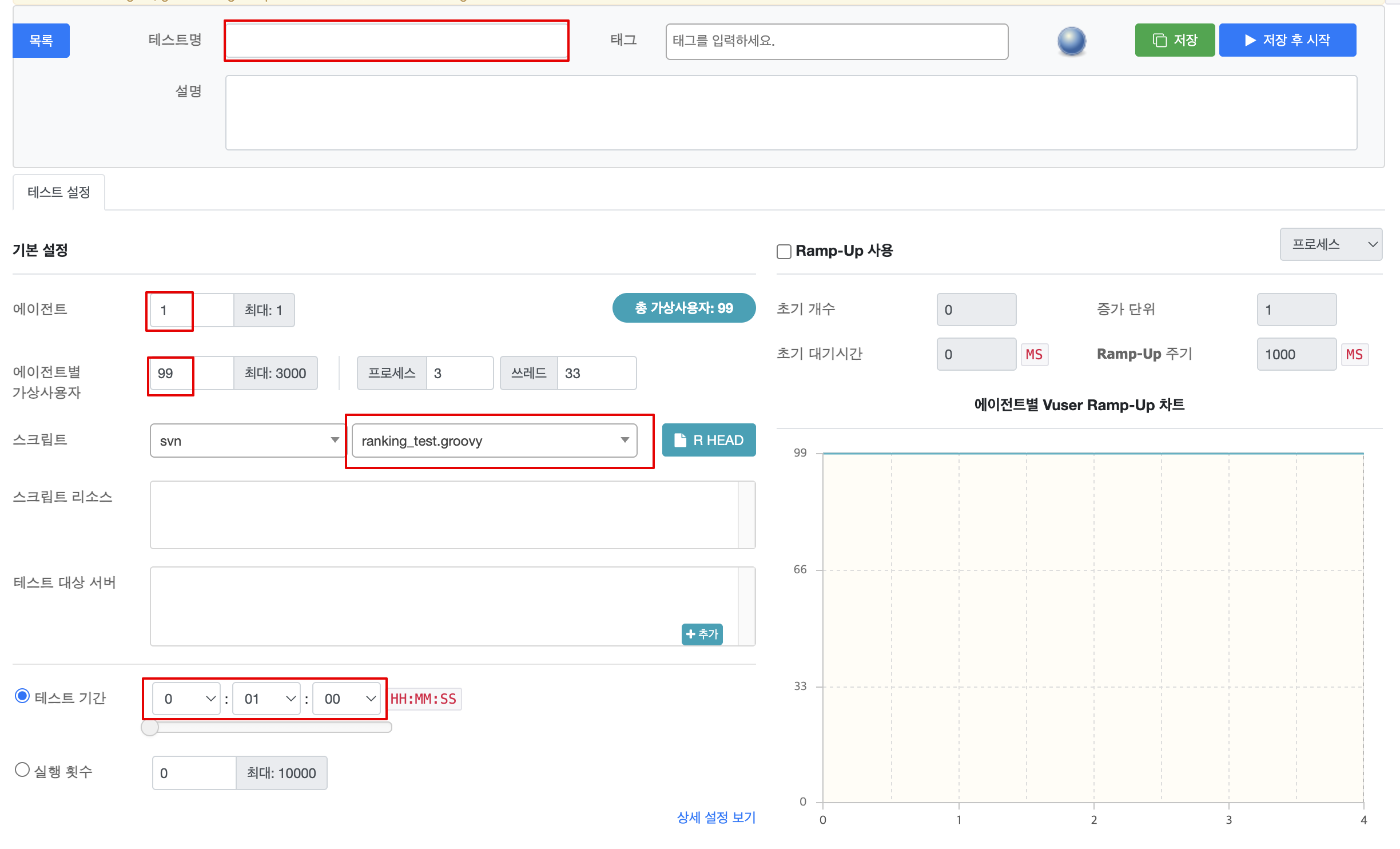The image size is (1400, 849).
Task: Click the plus 추가 add-server button
Action: point(702,634)
